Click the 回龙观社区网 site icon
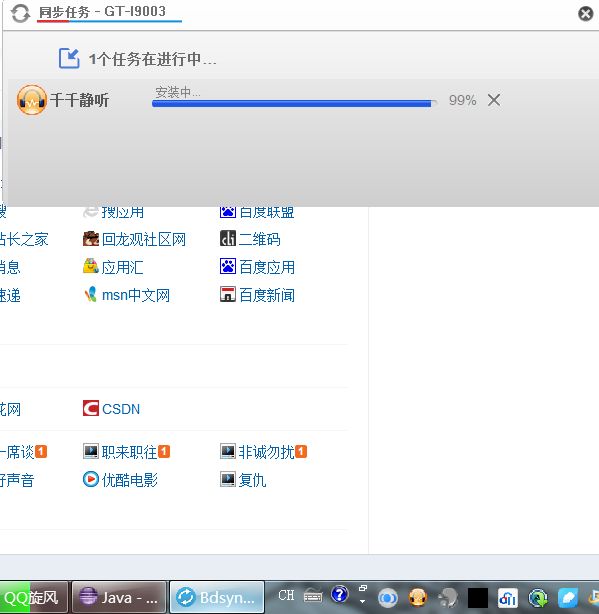Image resolution: width=599 pixels, height=614 pixels. [x=91, y=239]
